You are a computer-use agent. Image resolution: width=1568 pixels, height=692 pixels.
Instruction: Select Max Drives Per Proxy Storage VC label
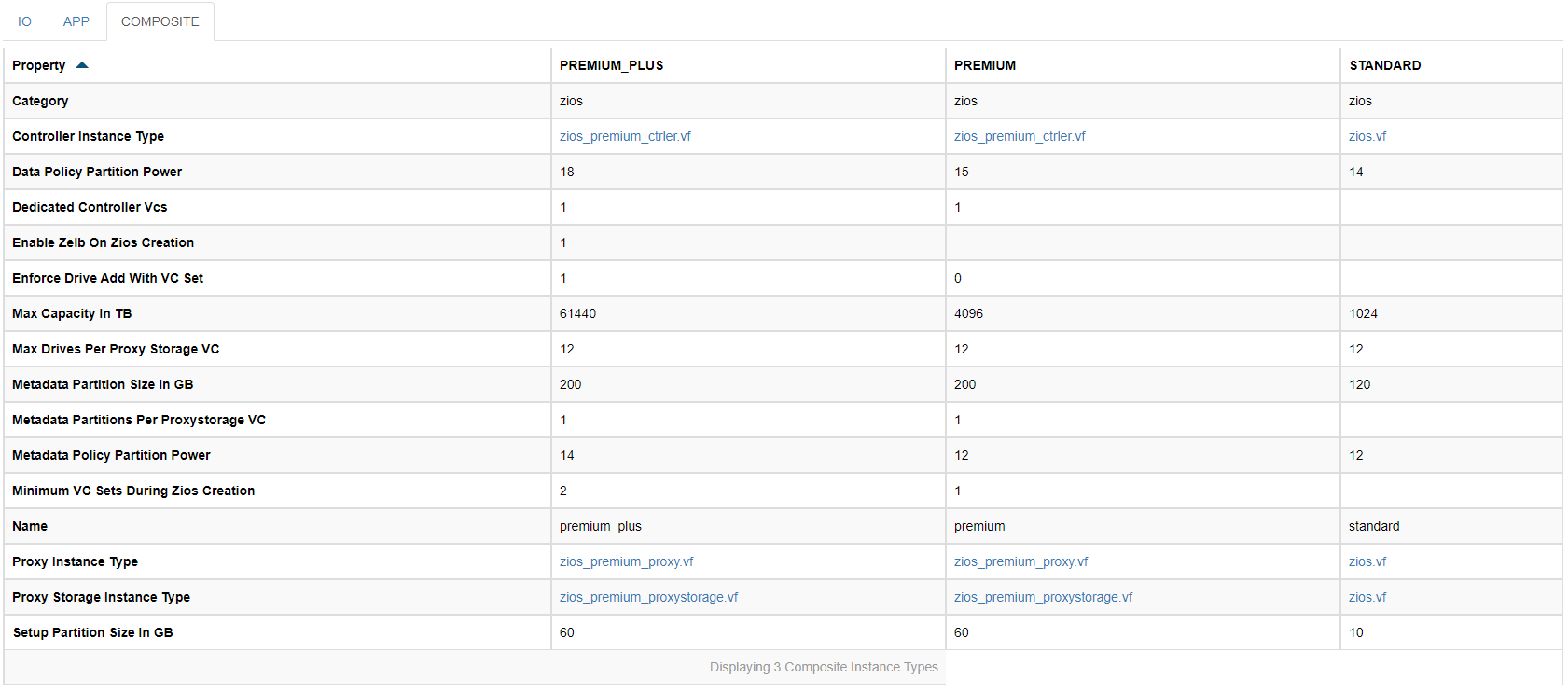click(x=116, y=349)
